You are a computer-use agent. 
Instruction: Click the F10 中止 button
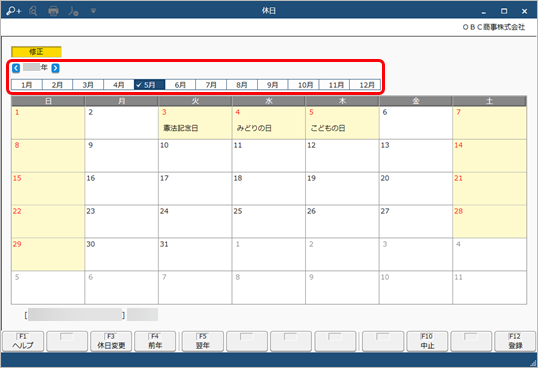pyautogui.click(x=427, y=341)
